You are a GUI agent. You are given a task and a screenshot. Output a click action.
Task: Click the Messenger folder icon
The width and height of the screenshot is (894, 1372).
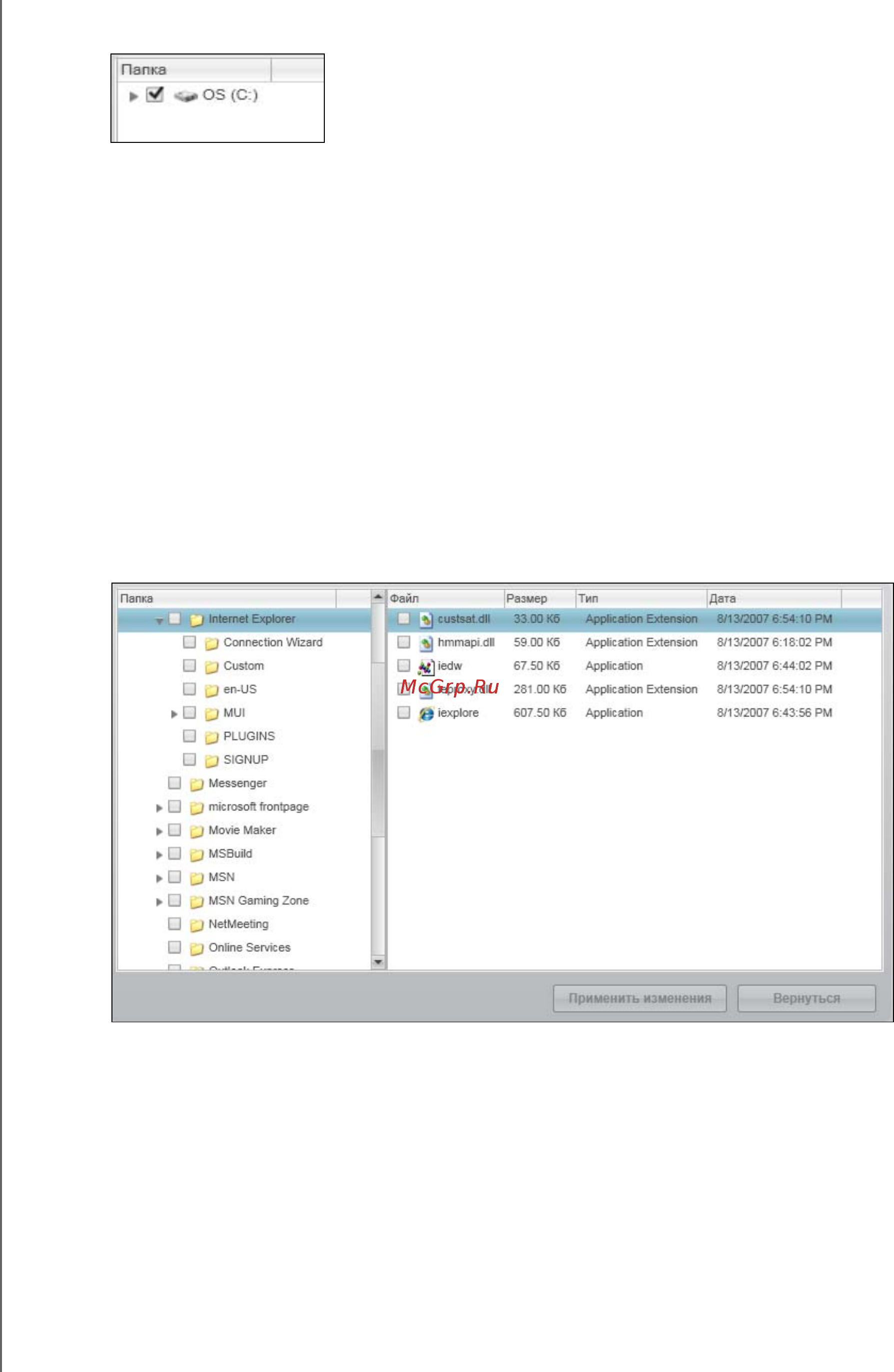point(196,784)
